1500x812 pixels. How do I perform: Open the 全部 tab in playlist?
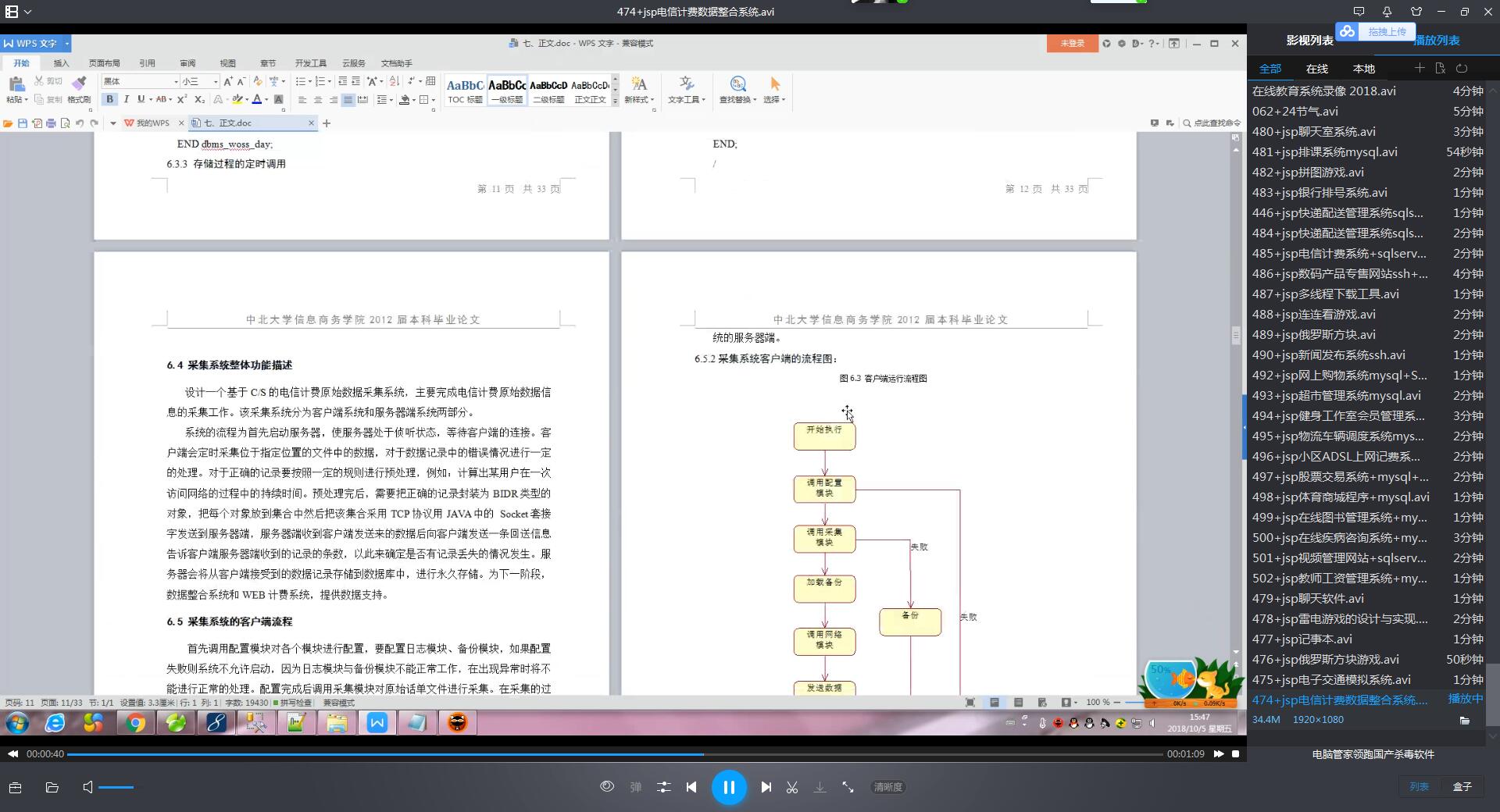tap(1270, 69)
